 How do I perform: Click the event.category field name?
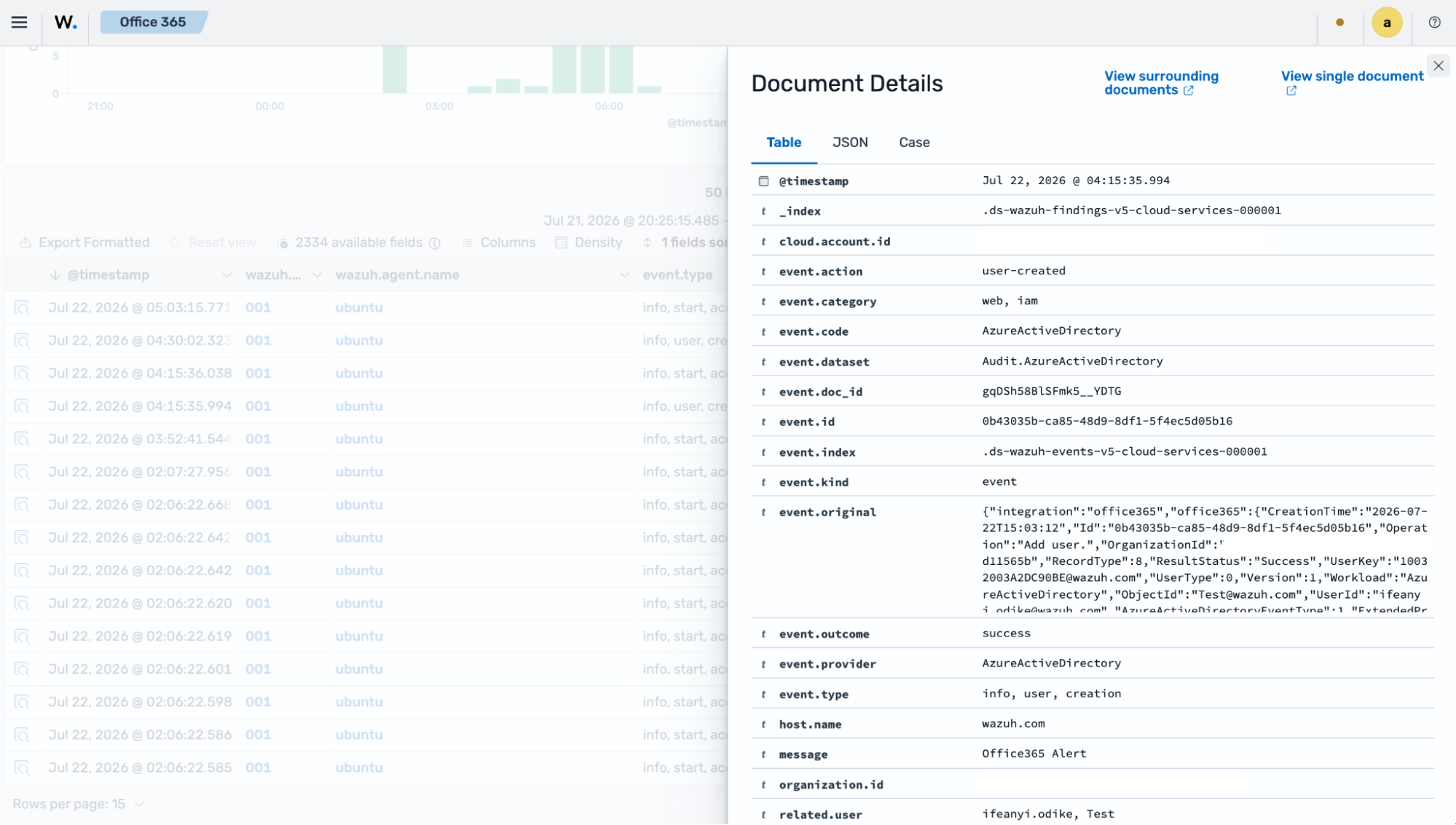827,301
